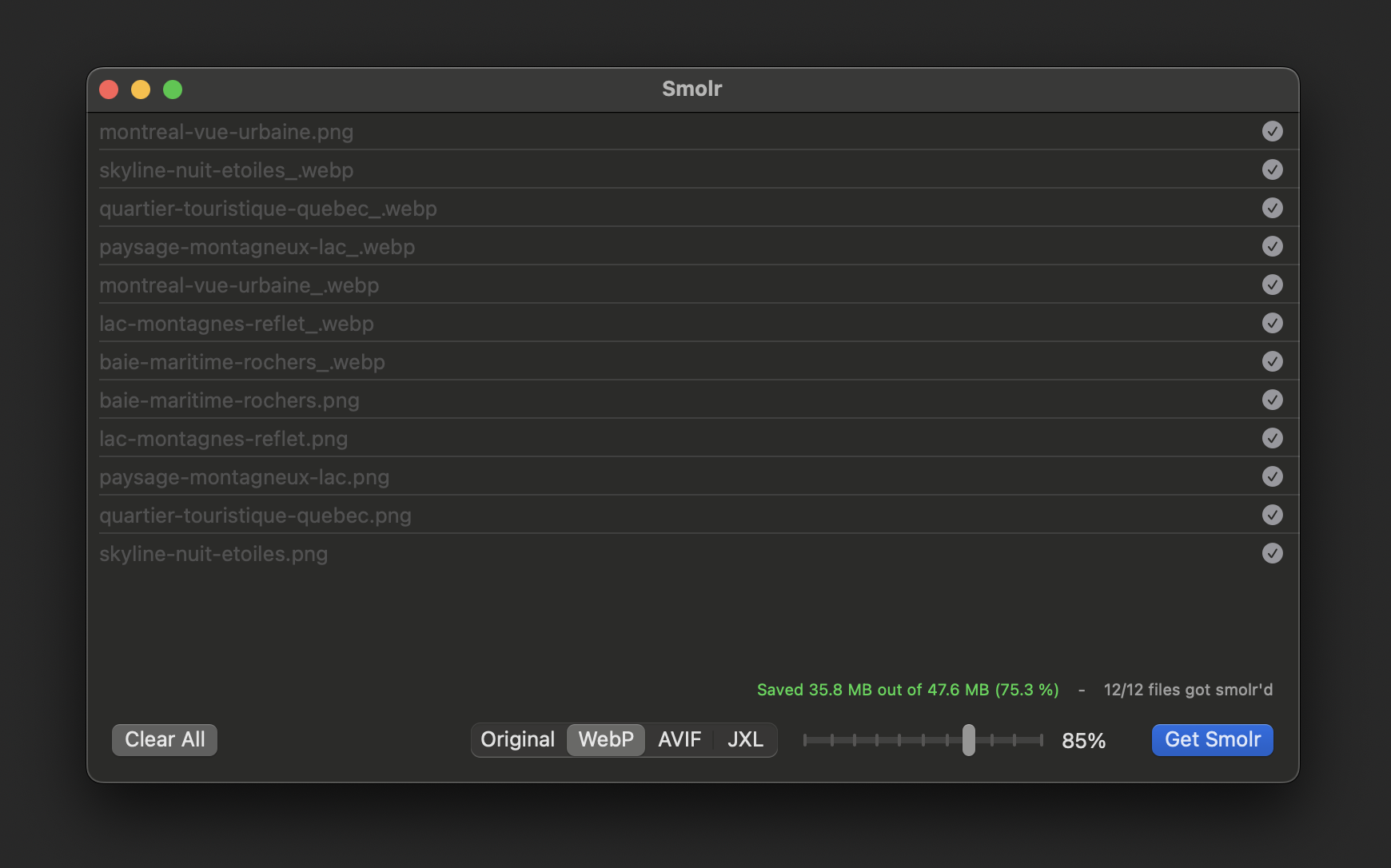1391x868 pixels.
Task: Click the Smolr window title
Action: point(692,89)
